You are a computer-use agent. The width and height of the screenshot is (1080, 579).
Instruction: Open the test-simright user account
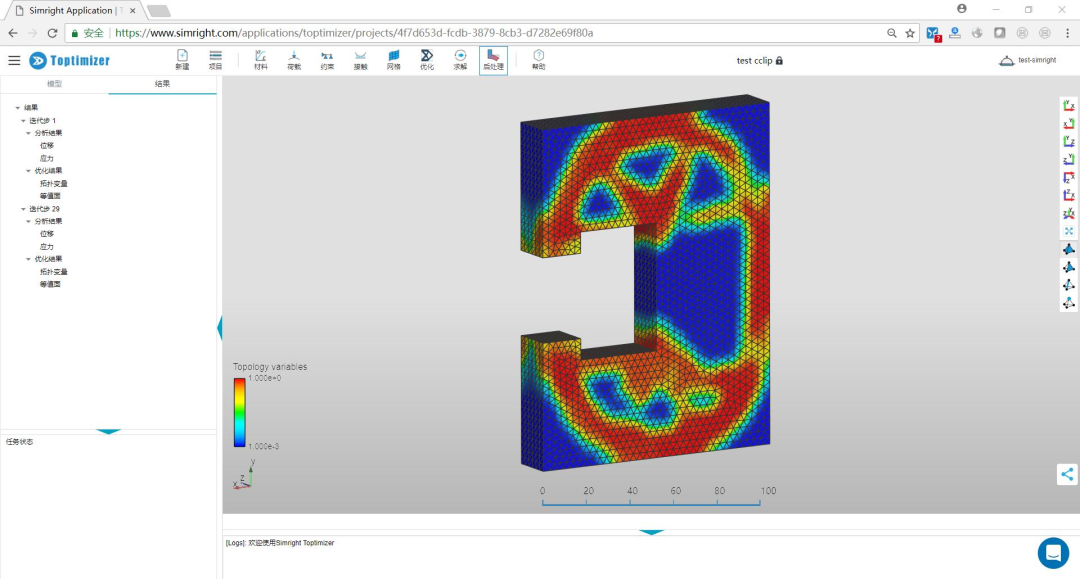(1027, 61)
